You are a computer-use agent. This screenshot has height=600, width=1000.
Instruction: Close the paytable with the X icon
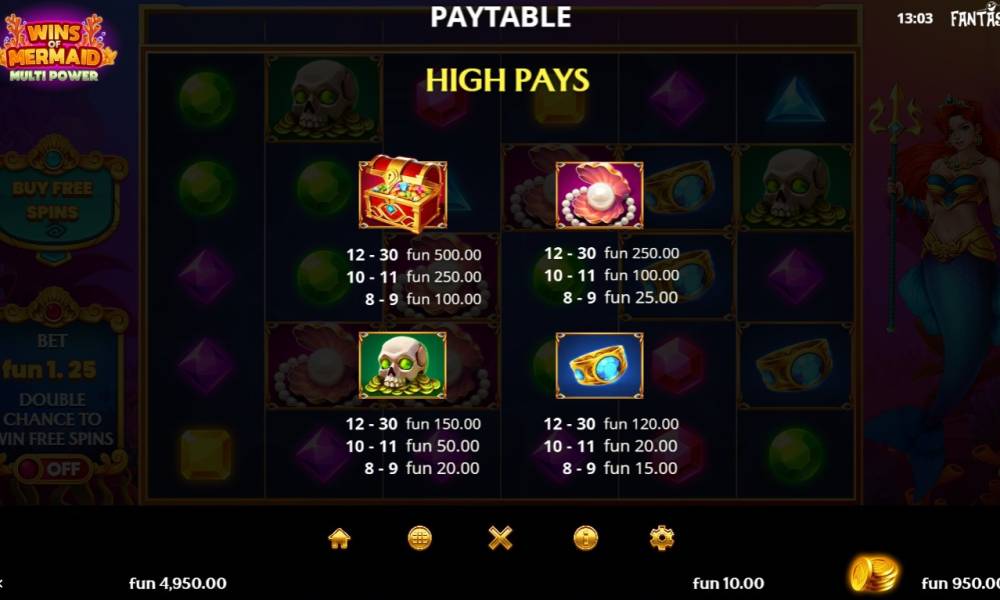500,539
